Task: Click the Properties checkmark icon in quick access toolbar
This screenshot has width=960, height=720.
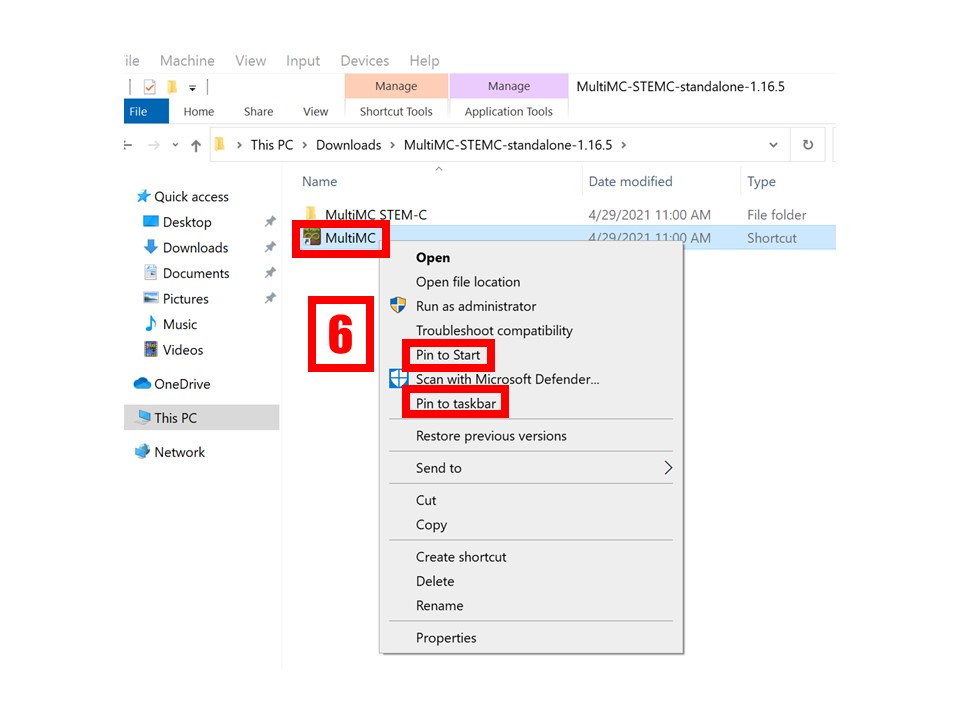Action: coord(149,87)
